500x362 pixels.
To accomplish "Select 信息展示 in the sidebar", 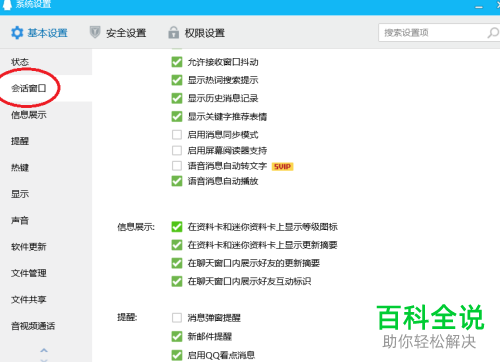I will 29,115.
